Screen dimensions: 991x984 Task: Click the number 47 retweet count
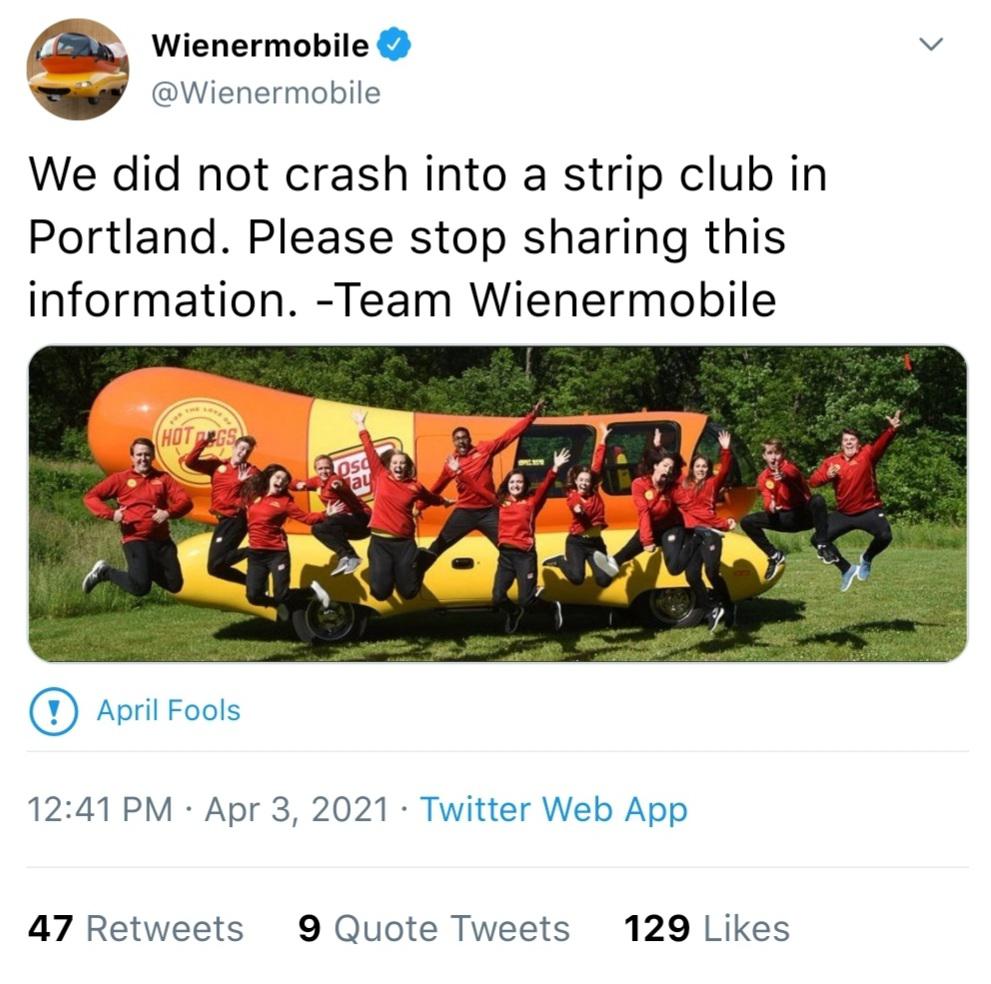point(51,928)
